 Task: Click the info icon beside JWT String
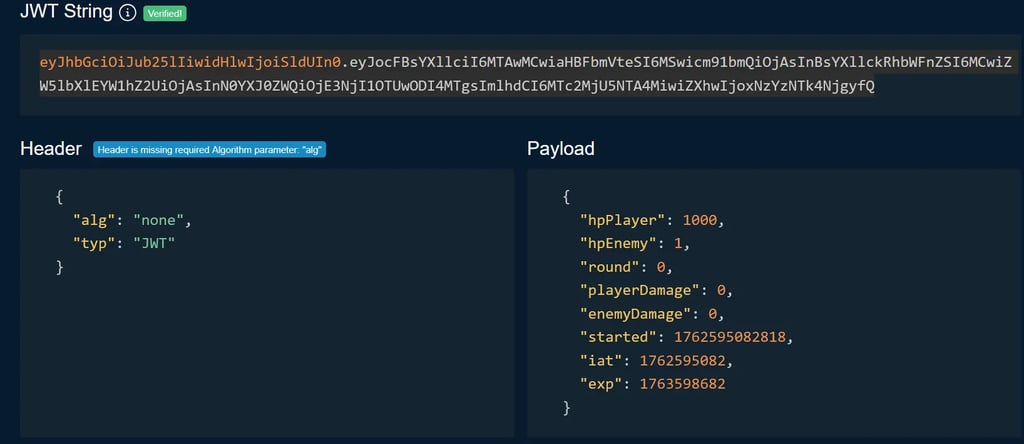pyautogui.click(x=127, y=13)
